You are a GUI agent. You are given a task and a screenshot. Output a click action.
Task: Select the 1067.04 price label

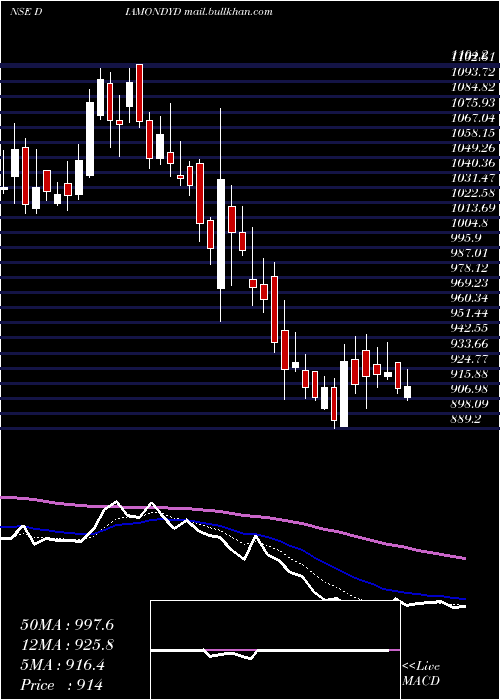point(473,118)
